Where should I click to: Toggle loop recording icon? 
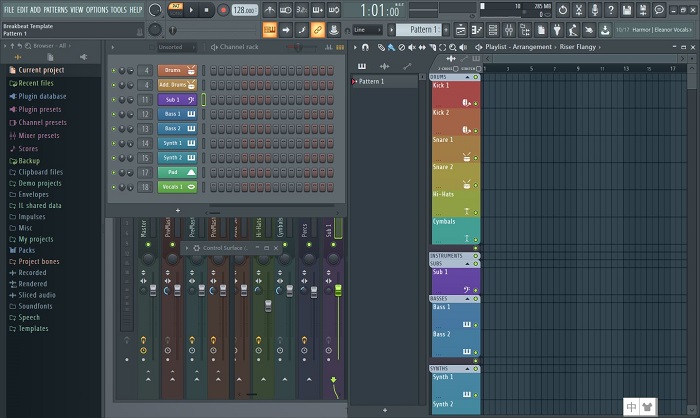click(333, 9)
